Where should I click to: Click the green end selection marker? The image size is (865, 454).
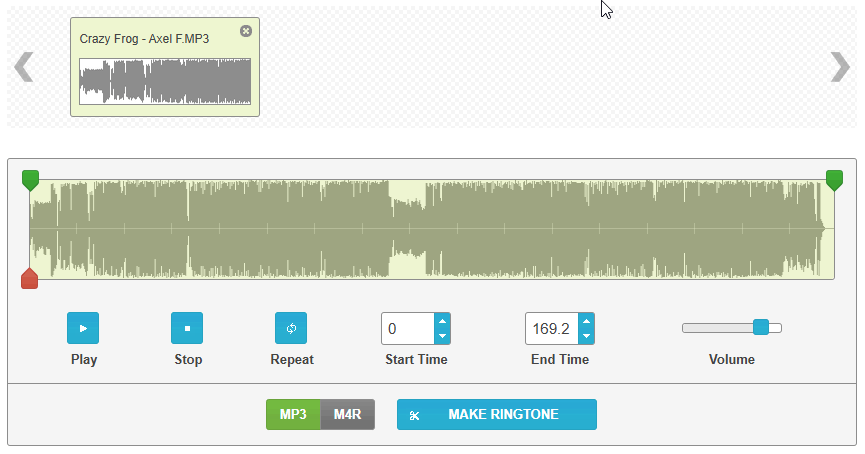834,180
